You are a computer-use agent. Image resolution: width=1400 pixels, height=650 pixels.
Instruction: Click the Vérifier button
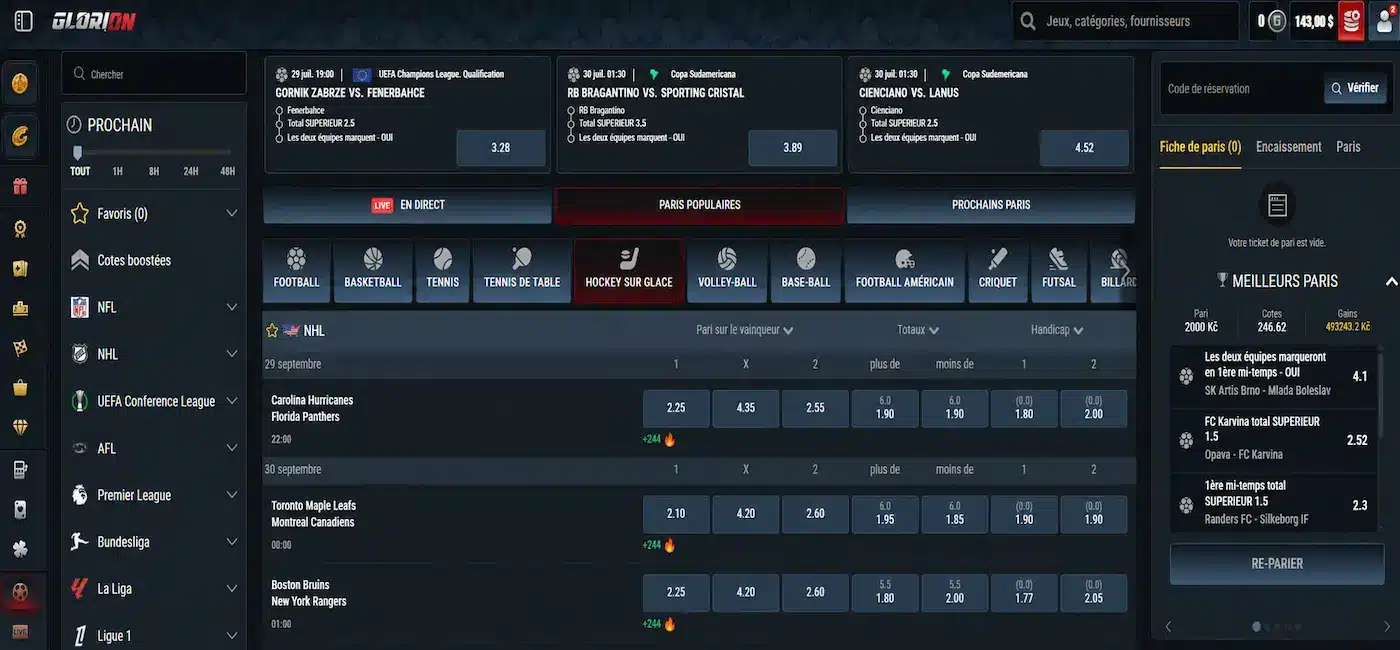[x=1355, y=88]
